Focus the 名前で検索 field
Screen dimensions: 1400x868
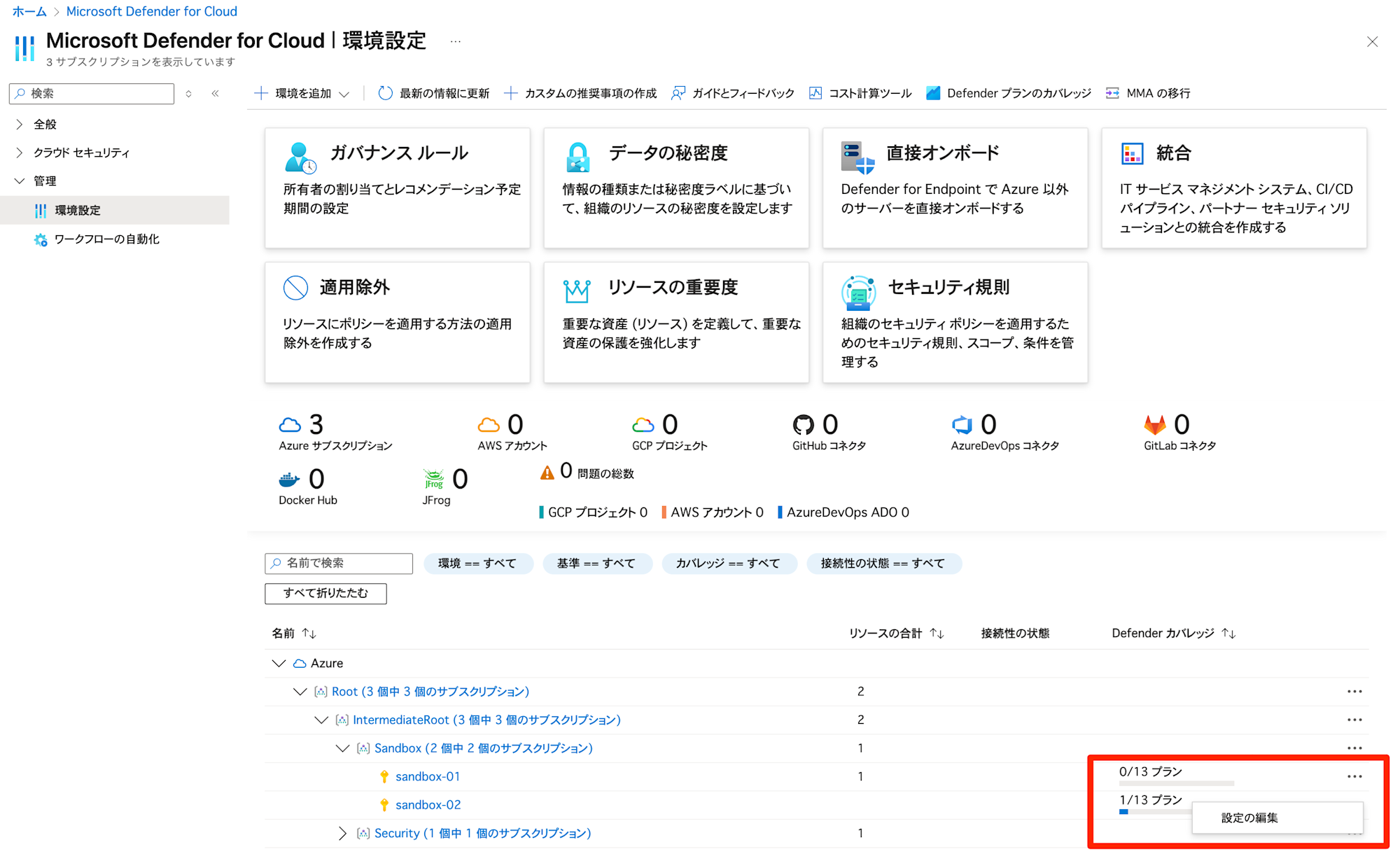(339, 563)
